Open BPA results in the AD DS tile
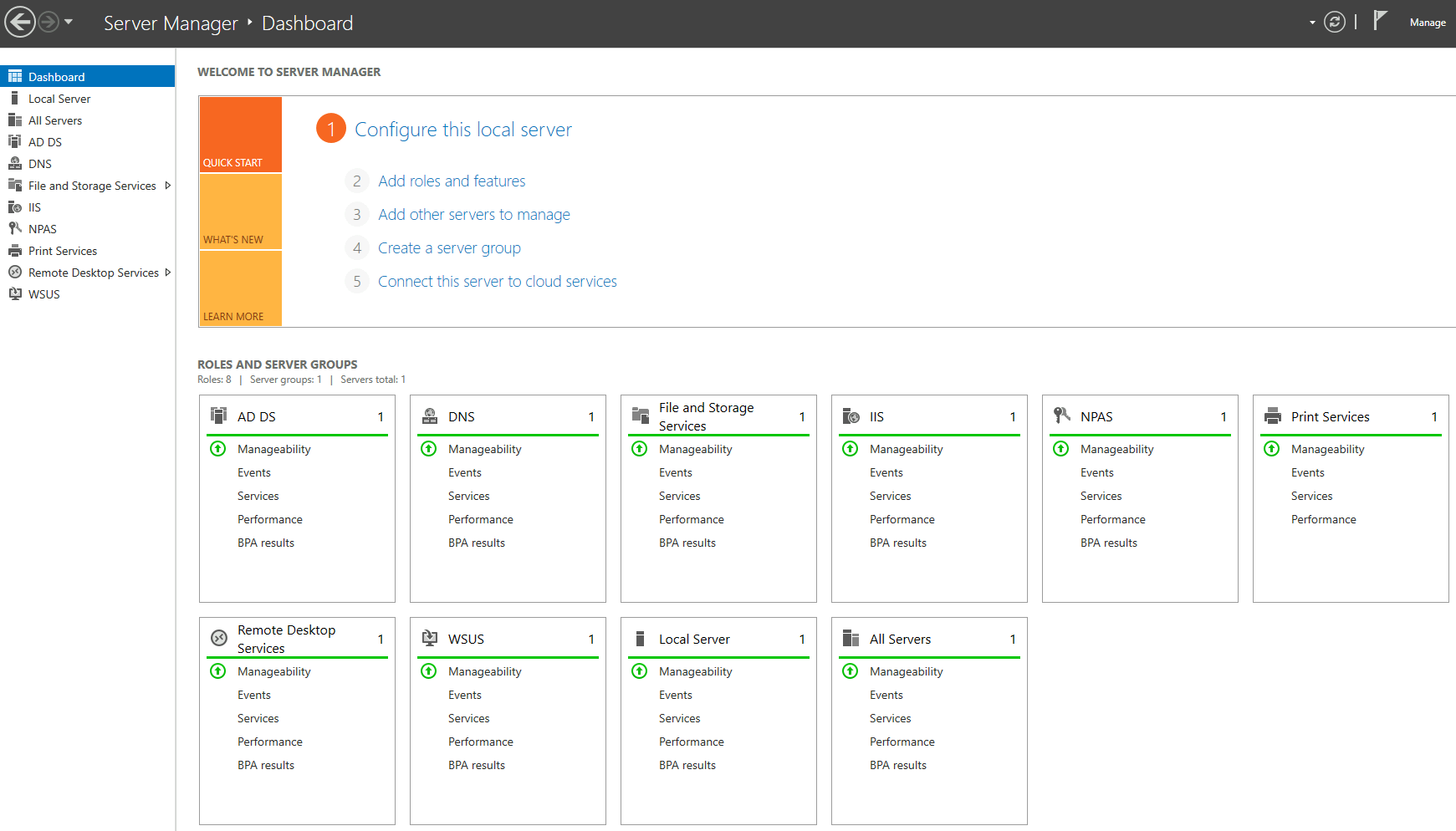Screen dimensions: 1456x831 coord(266,543)
